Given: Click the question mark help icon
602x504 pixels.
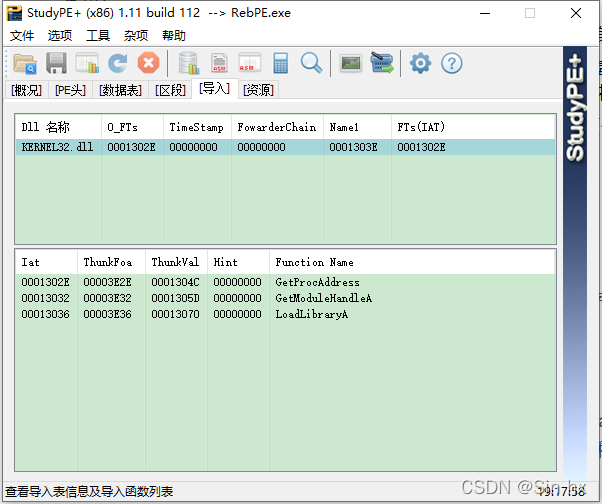Looking at the screenshot, I should (452, 63).
